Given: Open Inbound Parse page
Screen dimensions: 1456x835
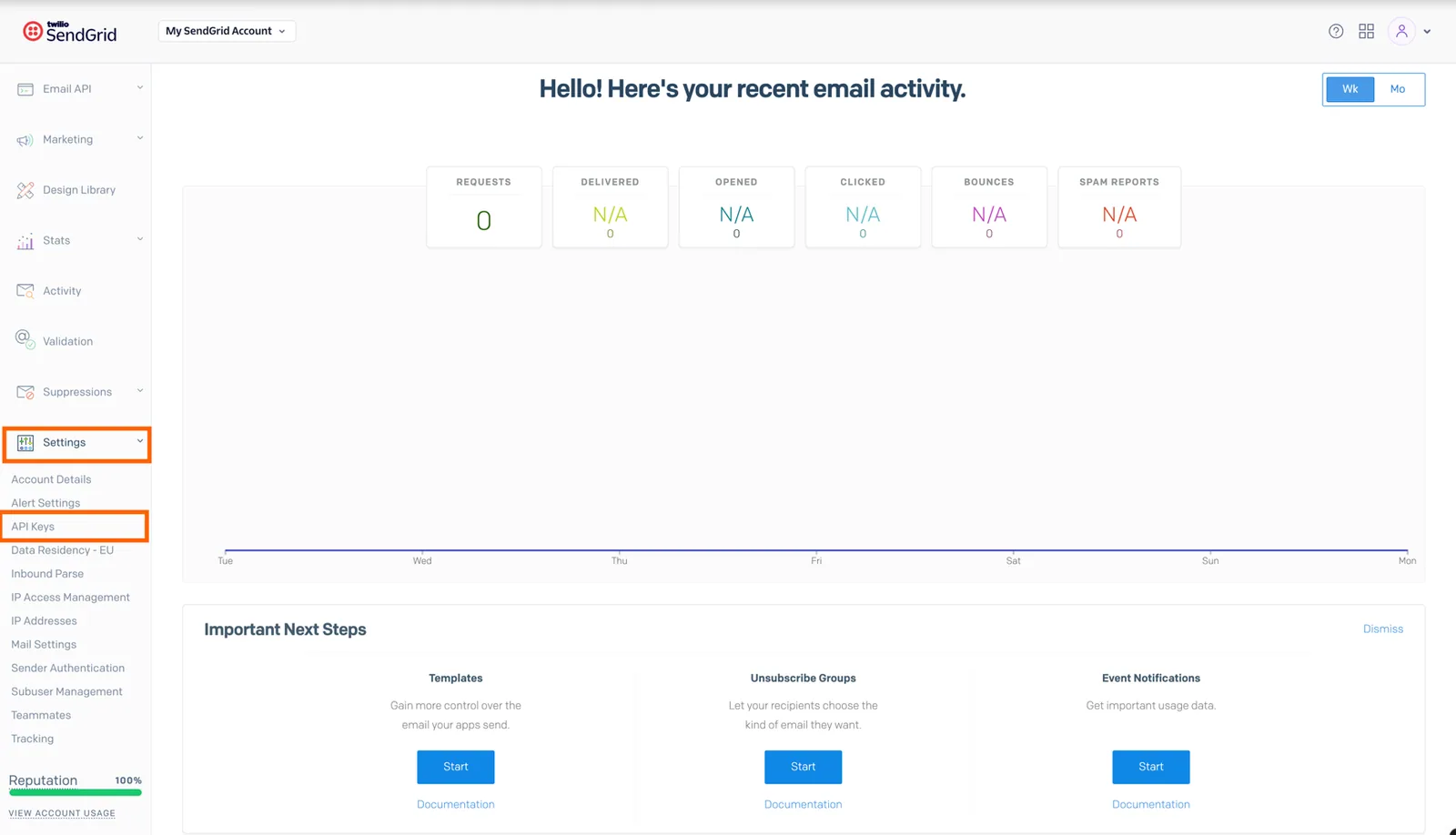Looking at the screenshot, I should 47,574.
